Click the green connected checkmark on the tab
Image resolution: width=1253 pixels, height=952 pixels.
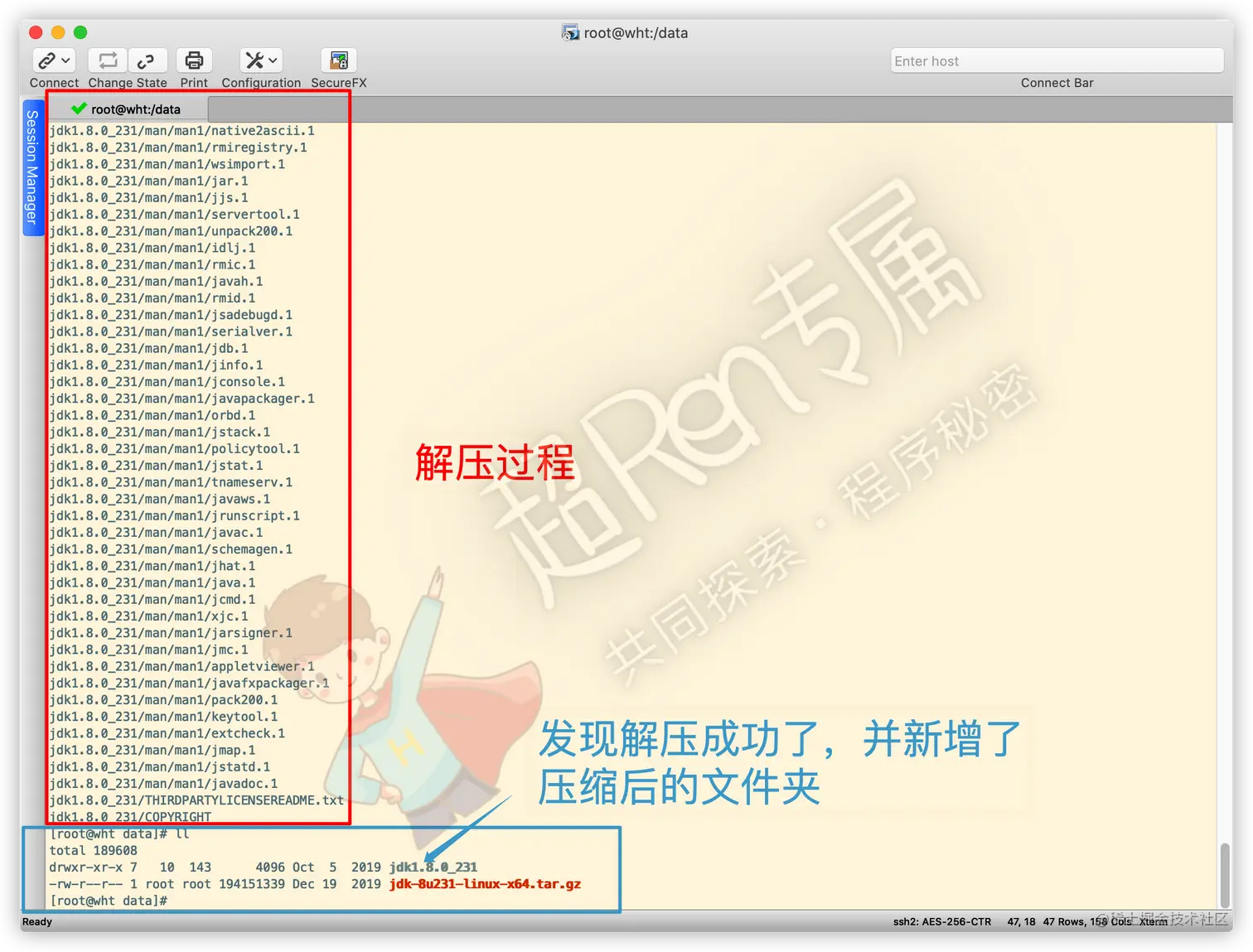(79, 109)
